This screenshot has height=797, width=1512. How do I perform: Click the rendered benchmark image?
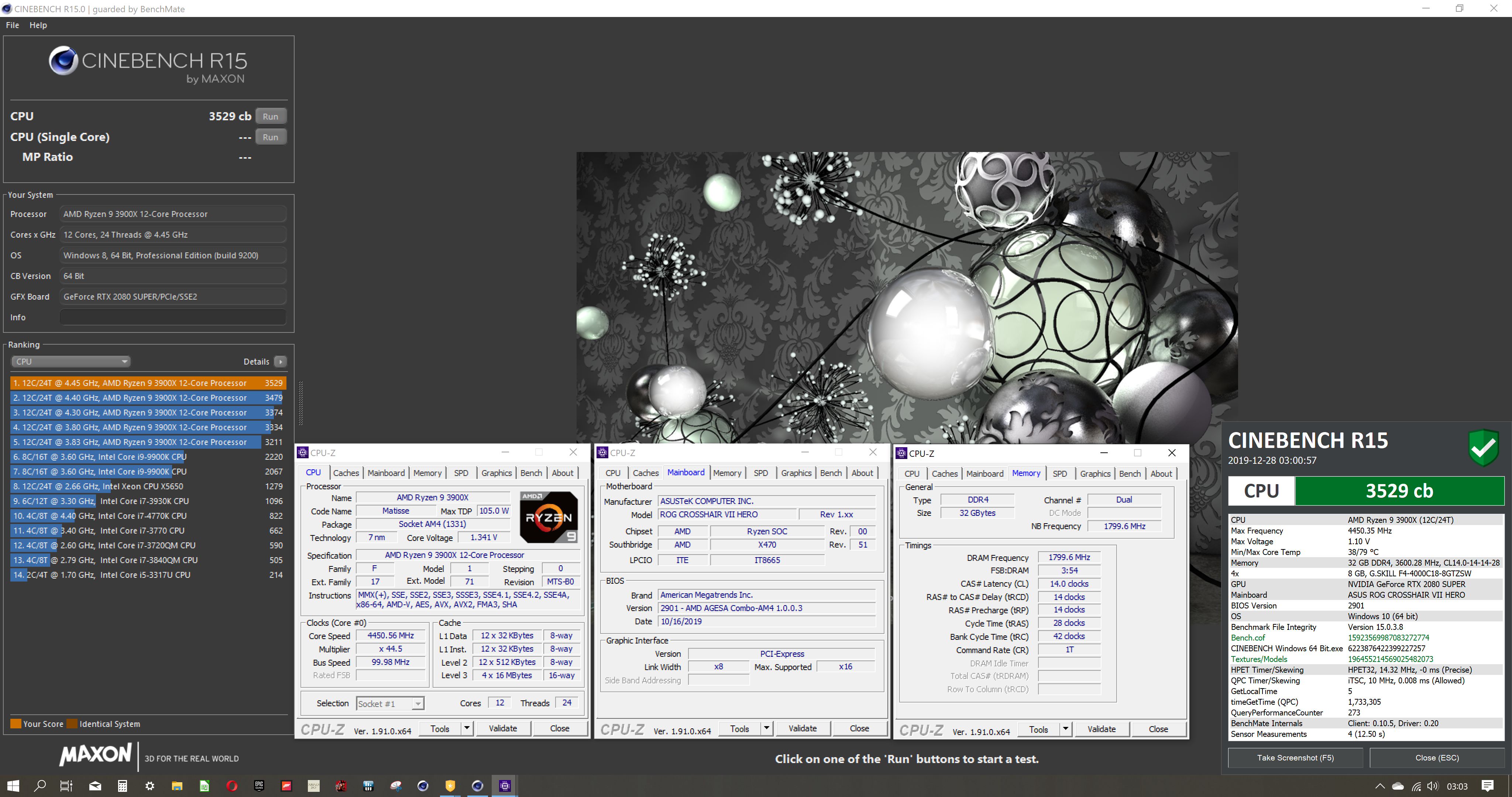click(x=907, y=298)
